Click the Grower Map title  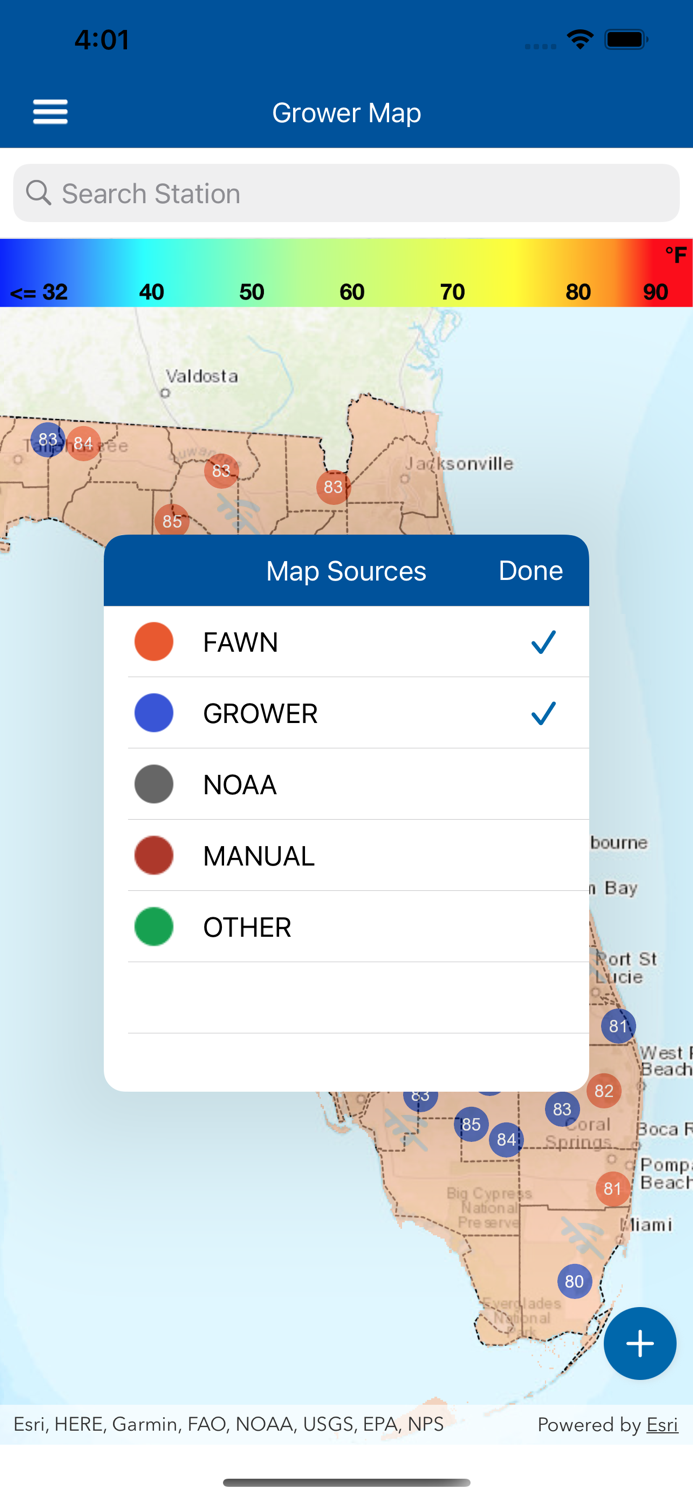tap(346, 112)
